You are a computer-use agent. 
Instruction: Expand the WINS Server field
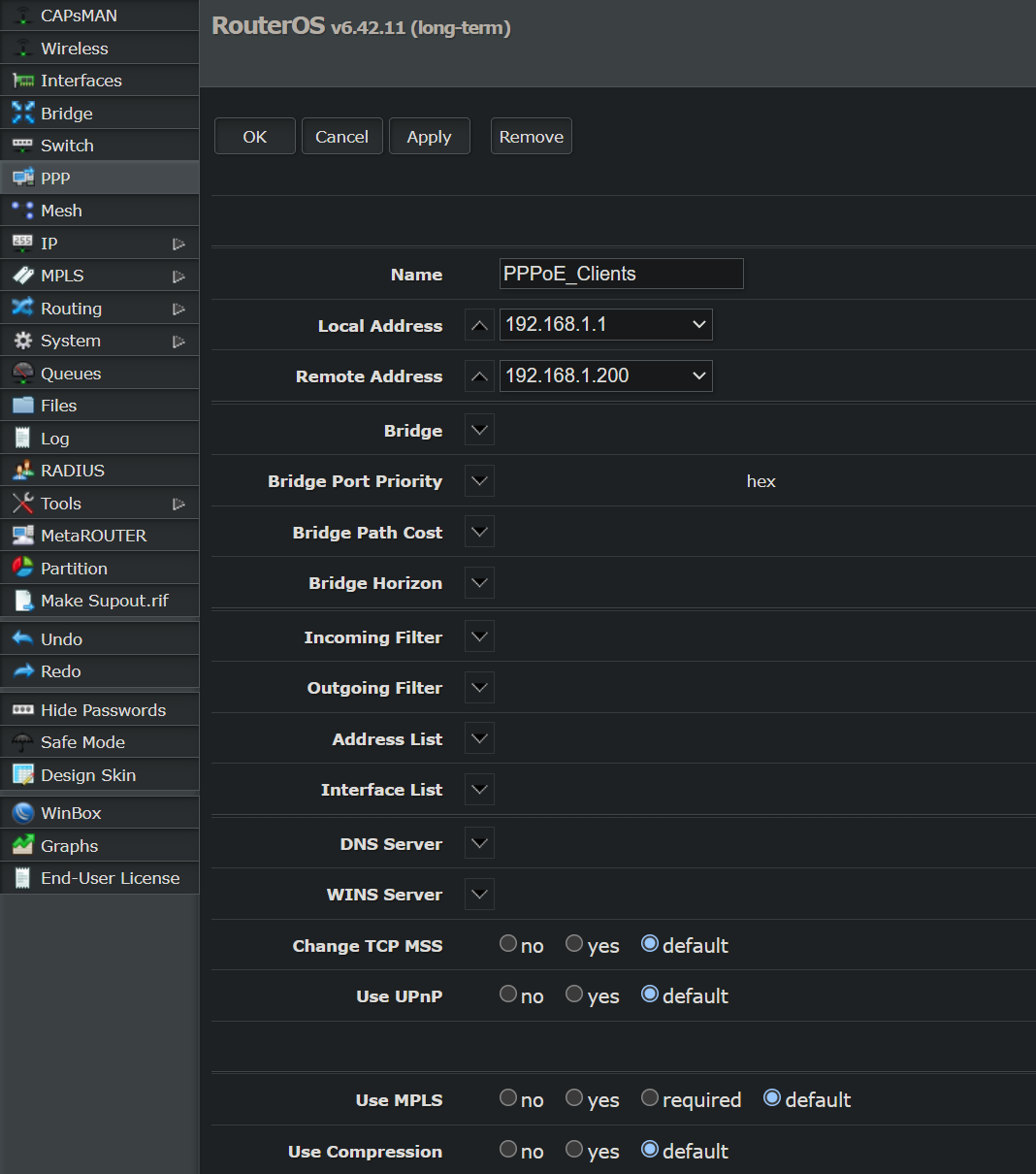[479, 894]
